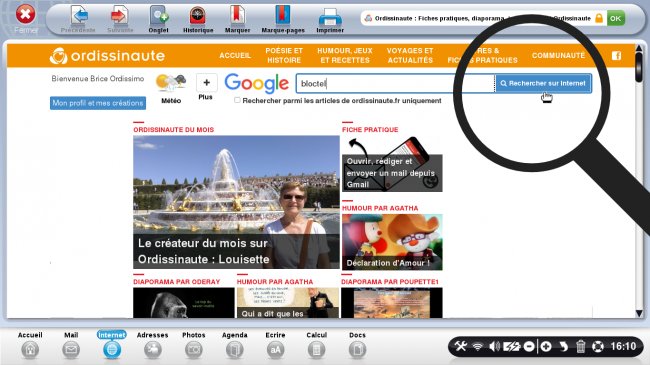Open the trash bin icon
The image size is (650, 365).
pyautogui.click(x=580, y=346)
